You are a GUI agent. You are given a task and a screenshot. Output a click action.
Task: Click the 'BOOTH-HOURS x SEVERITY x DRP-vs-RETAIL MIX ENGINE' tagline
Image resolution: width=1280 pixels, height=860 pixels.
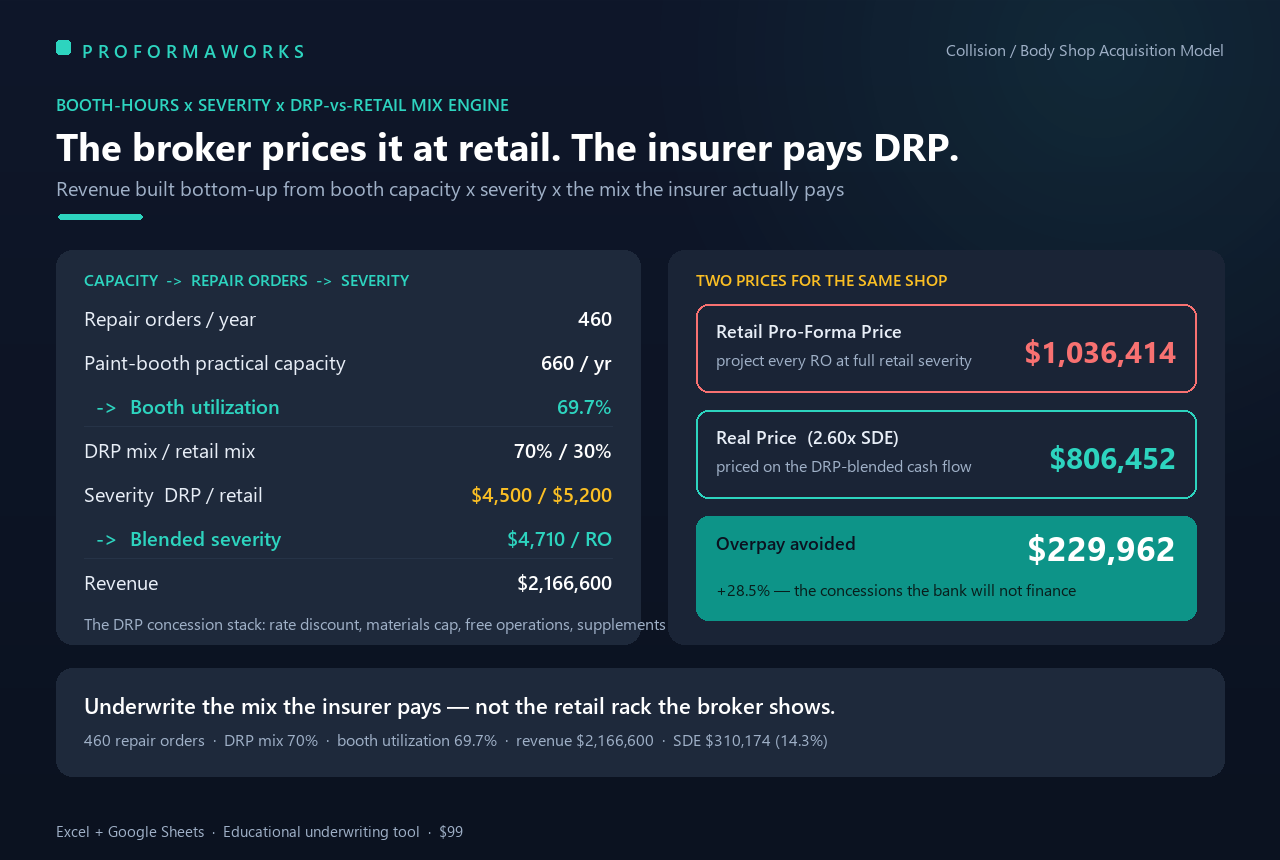point(282,105)
